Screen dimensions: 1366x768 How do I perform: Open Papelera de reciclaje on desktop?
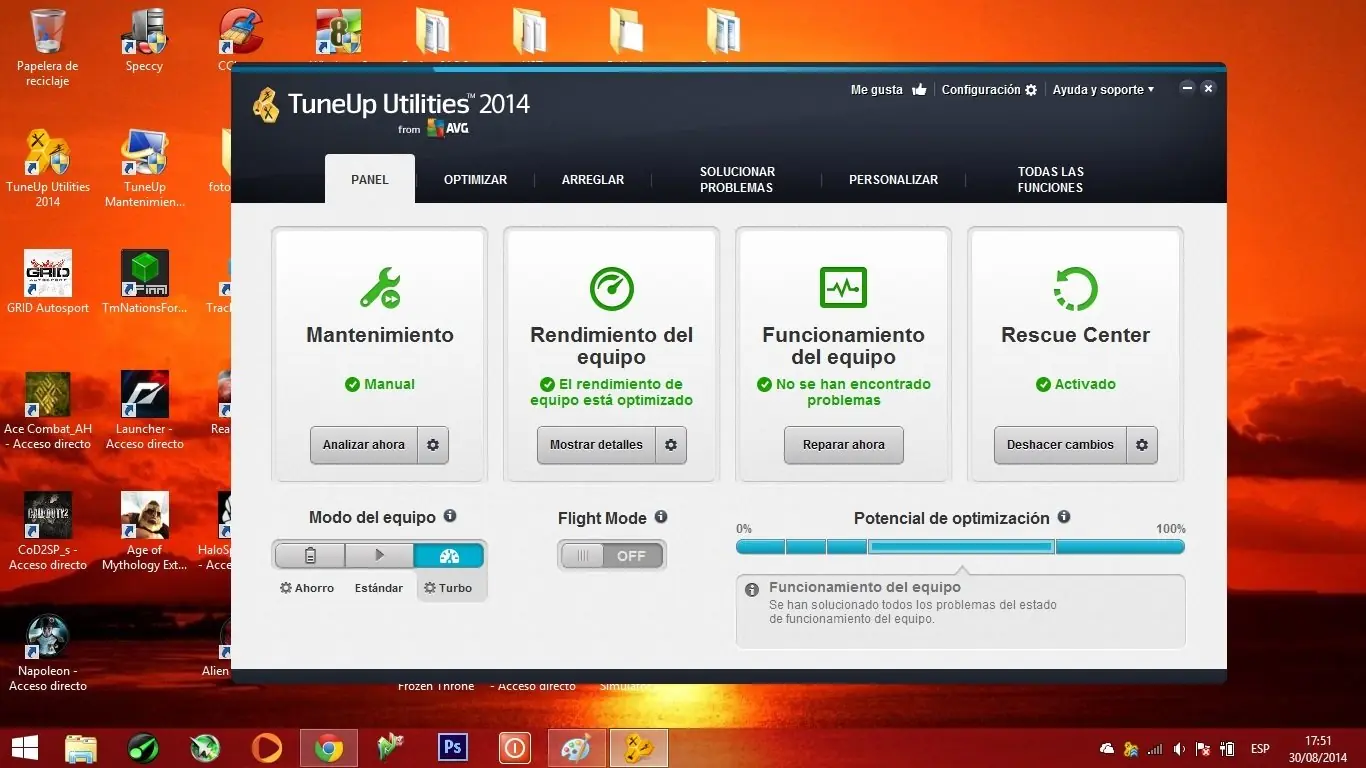[x=48, y=48]
